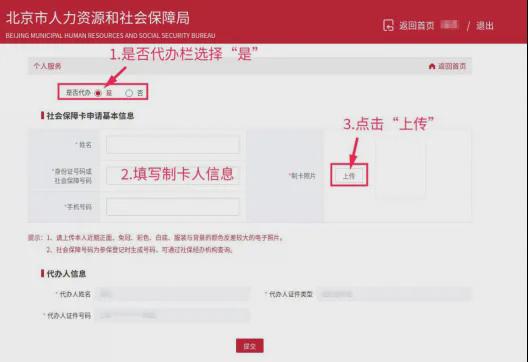Open 返回首页 link in the top header

417,26
